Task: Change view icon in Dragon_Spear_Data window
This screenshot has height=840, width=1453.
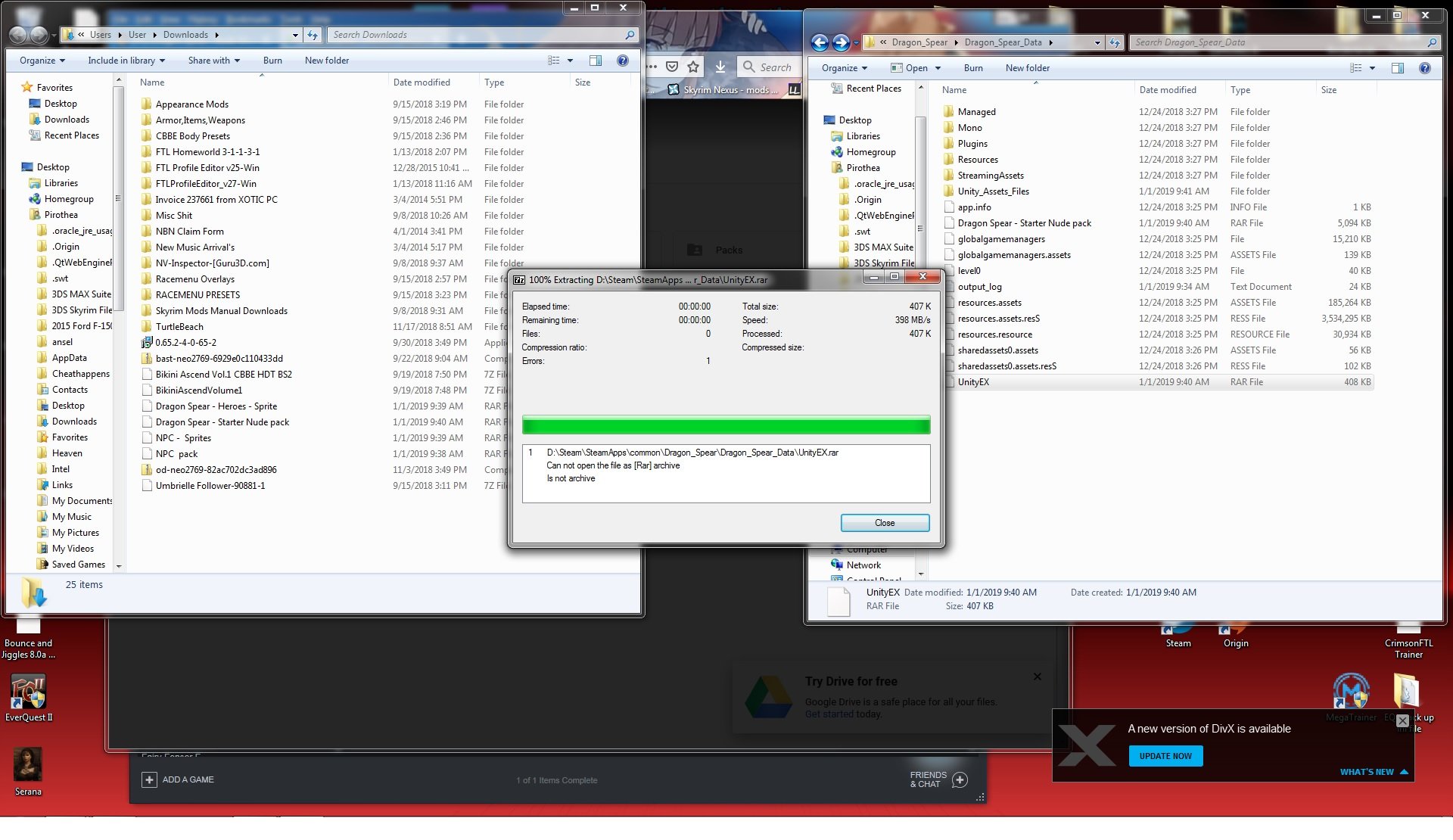Action: (1356, 68)
